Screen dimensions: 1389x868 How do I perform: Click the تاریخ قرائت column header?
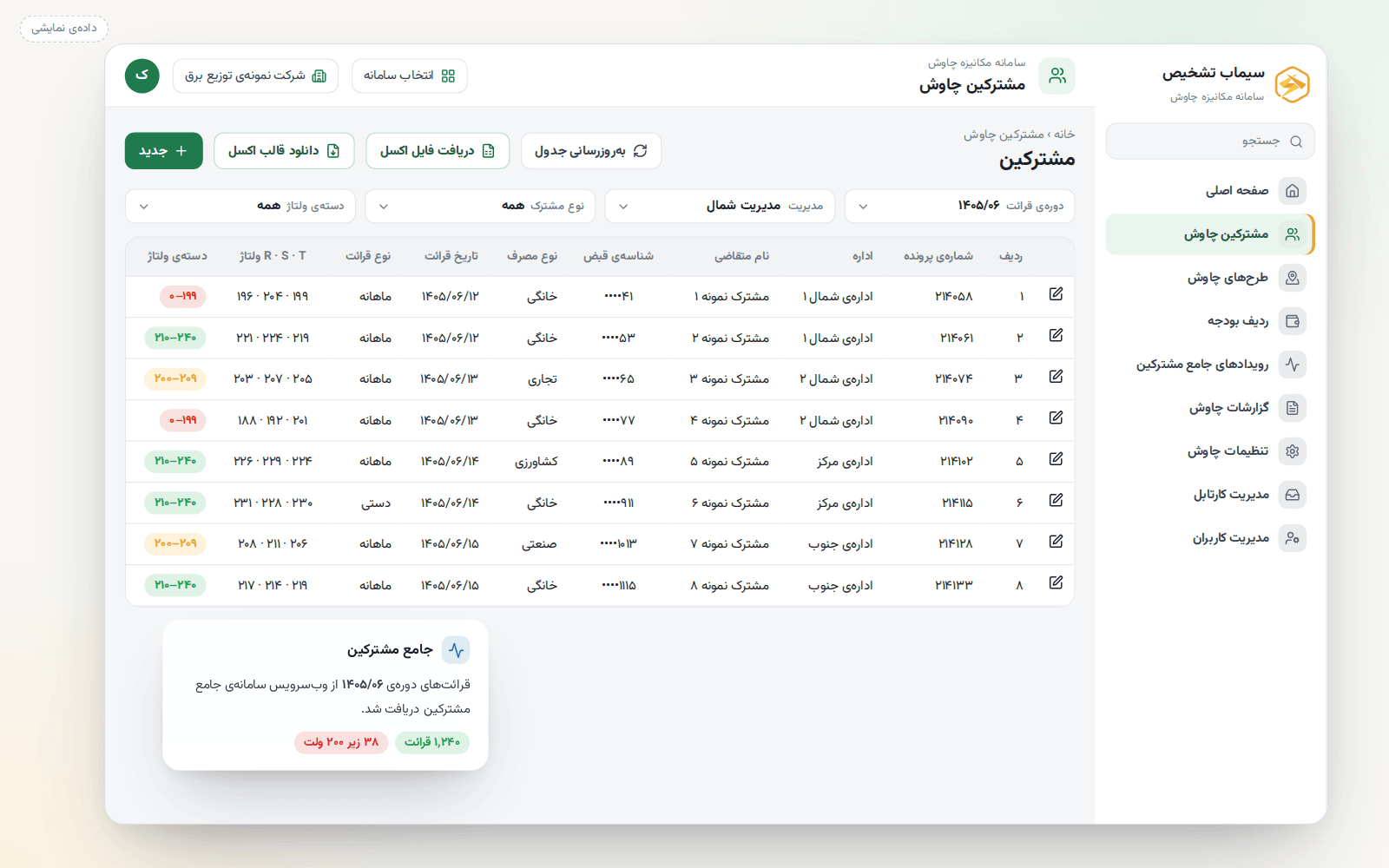pyautogui.click(x=451, y=256)
